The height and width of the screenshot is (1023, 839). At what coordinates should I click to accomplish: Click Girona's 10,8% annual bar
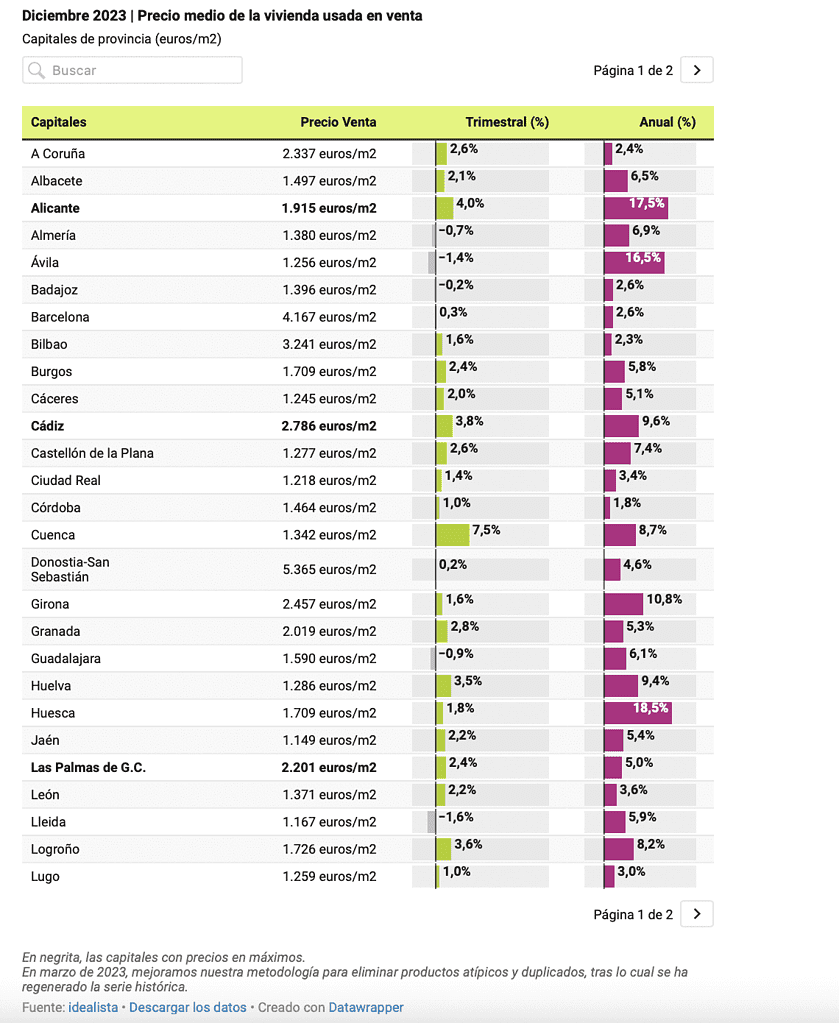coord(624,604)
